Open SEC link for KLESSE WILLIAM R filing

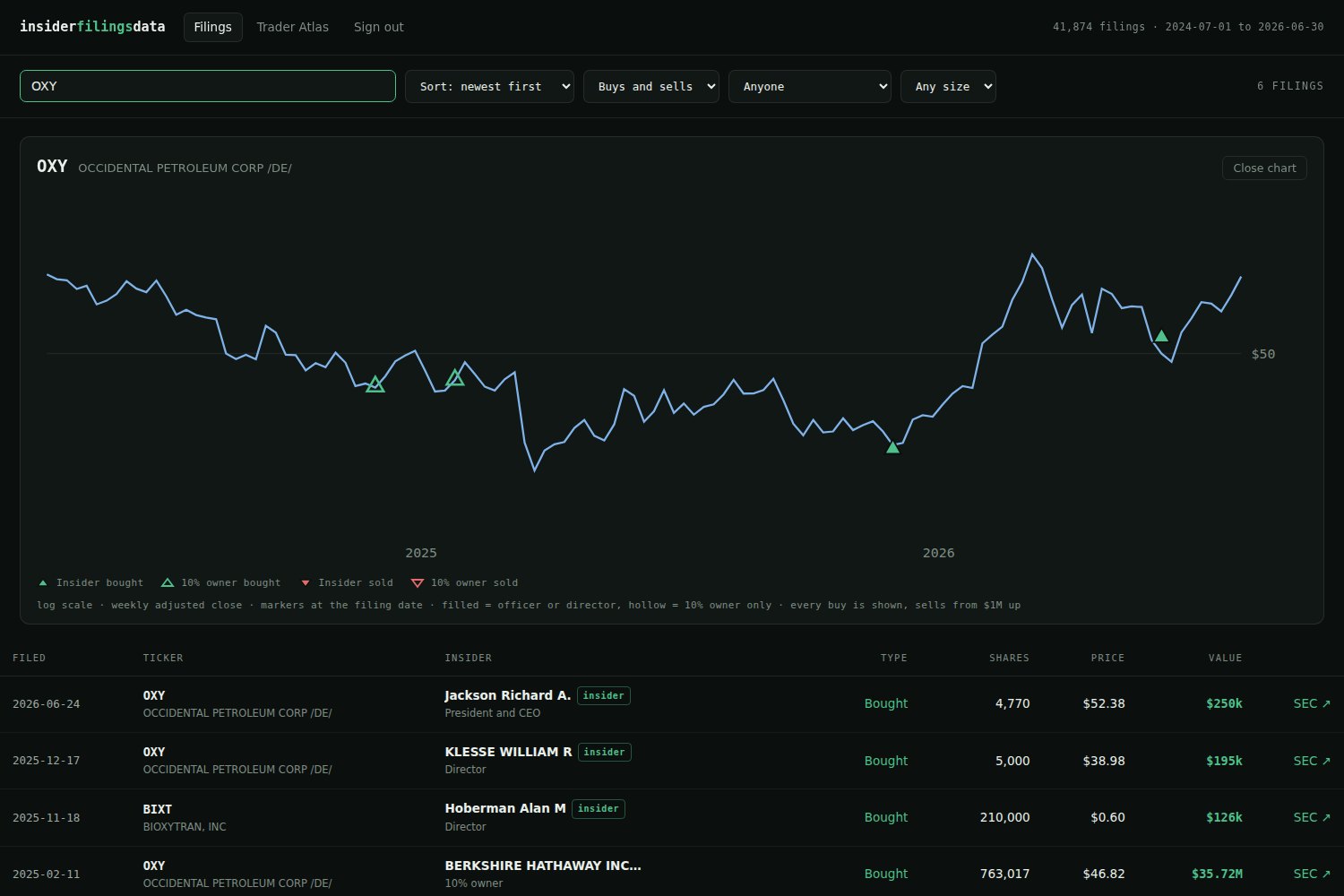point(1312,761)
